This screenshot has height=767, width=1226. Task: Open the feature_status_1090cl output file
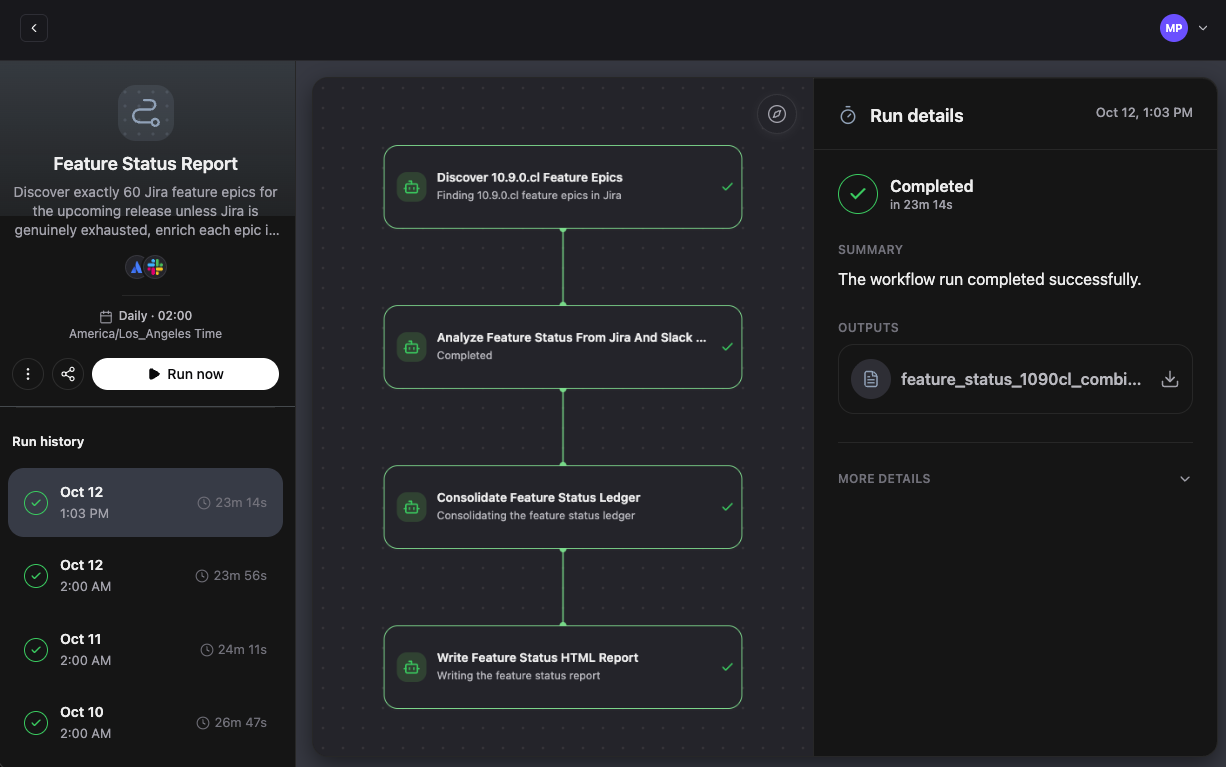click(x=1015, y=379)
